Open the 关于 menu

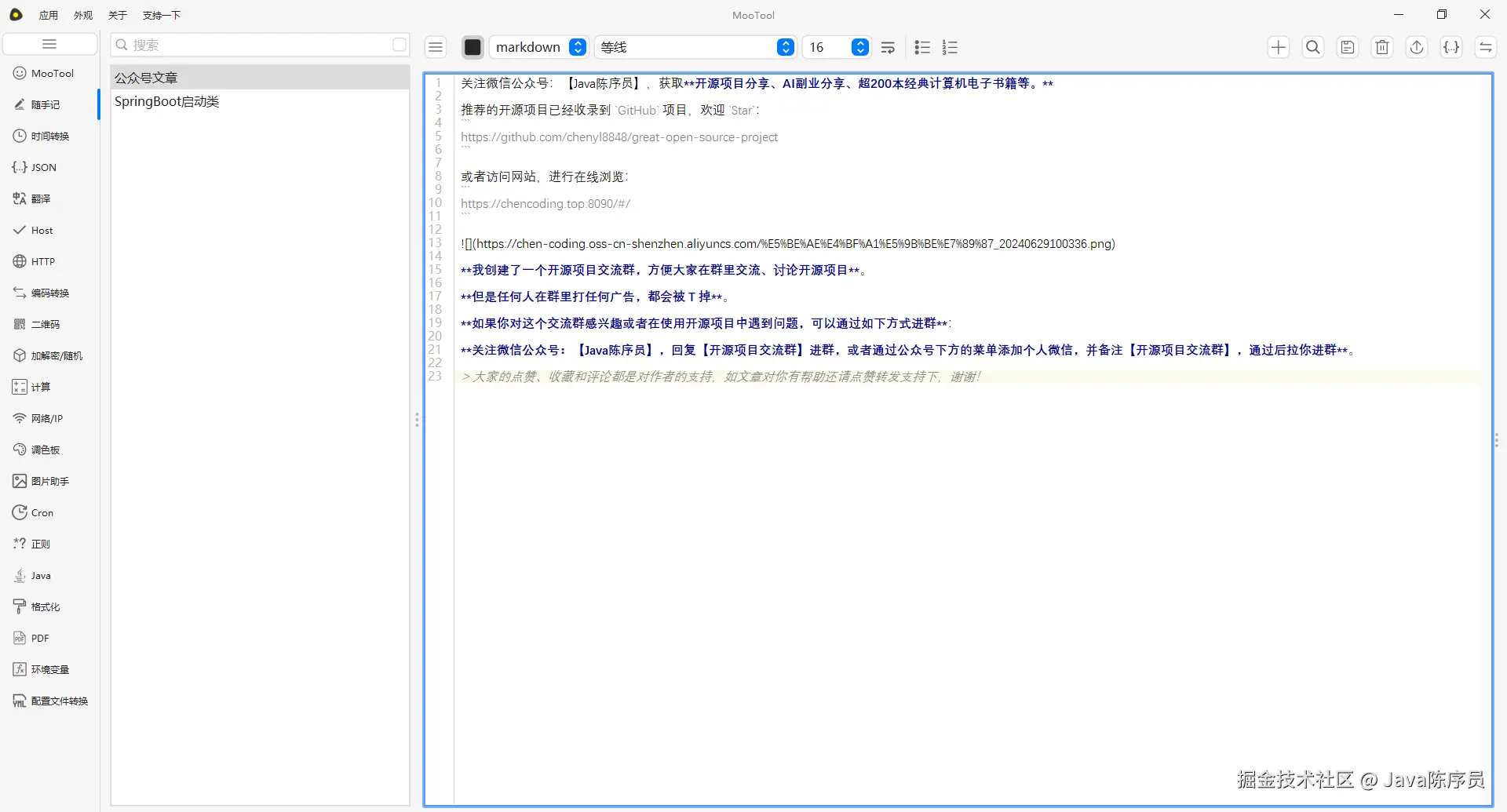[x=118, y=15]
